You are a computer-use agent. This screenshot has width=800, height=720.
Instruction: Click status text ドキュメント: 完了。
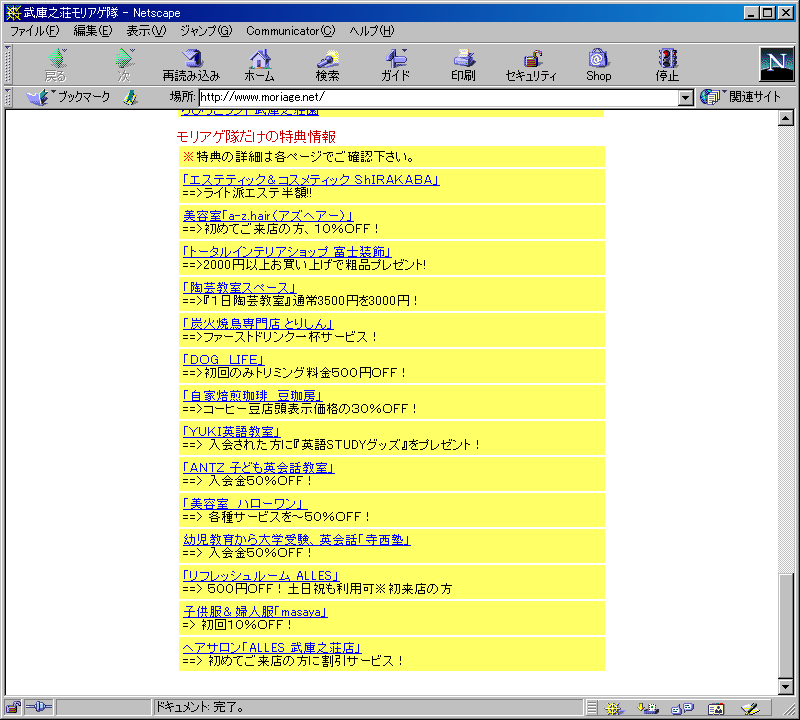click(x=200, y=707)
